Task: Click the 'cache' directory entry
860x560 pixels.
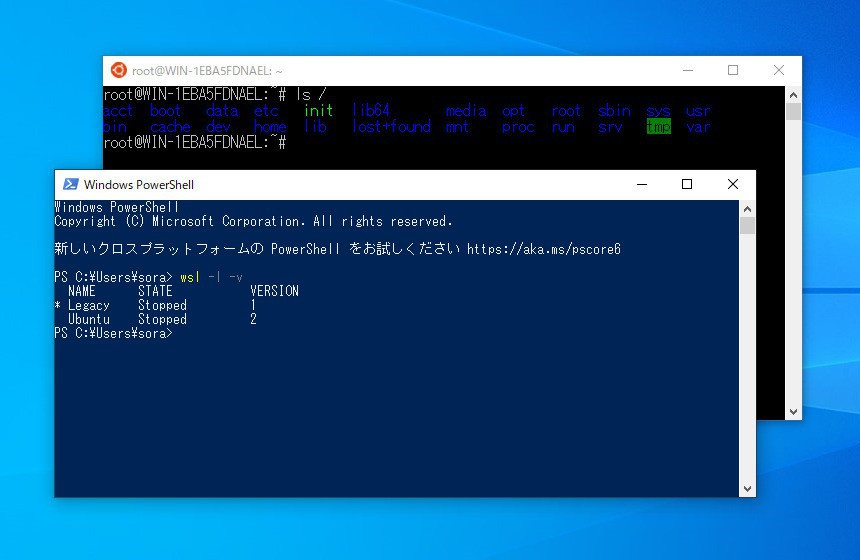Action: coord(170,127)
